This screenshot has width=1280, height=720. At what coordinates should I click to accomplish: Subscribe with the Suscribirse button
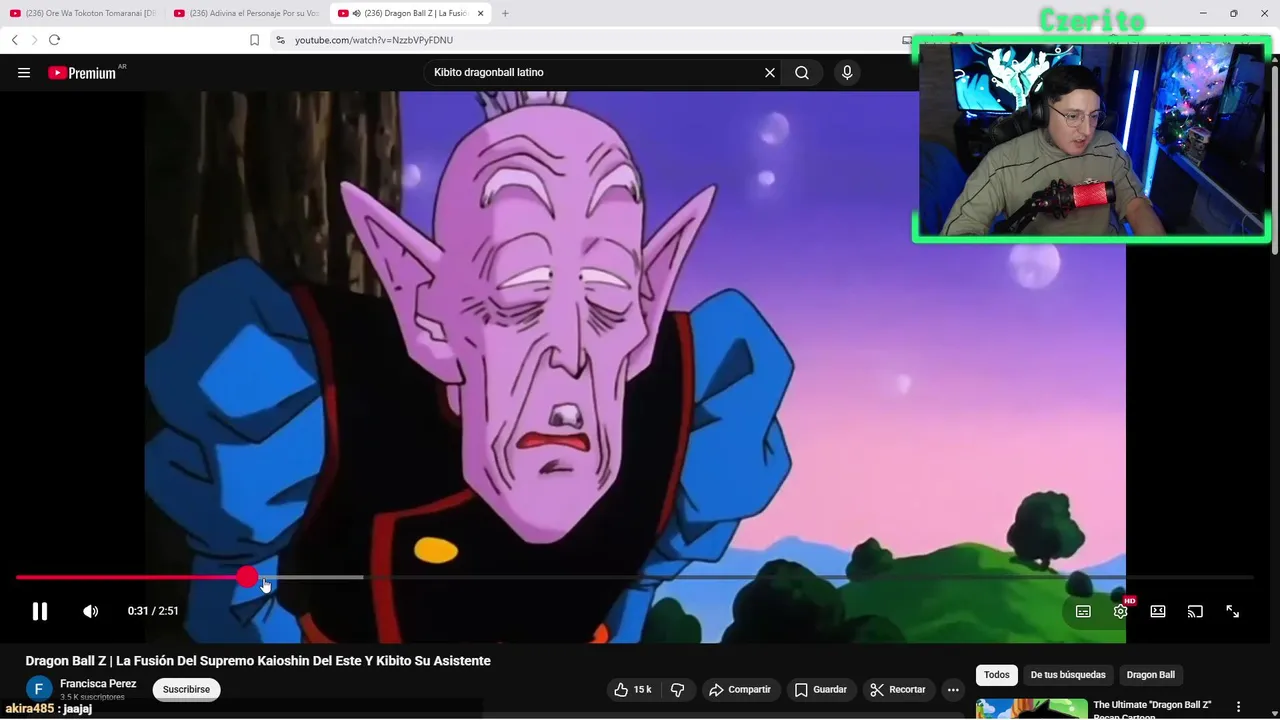point(186,690)
